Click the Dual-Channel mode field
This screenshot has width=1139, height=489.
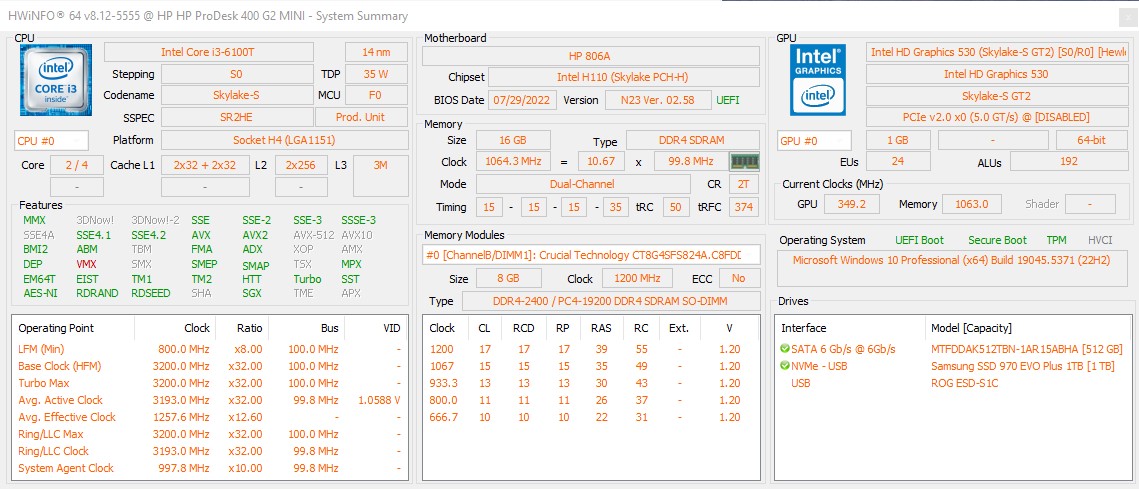pos(583,184)
